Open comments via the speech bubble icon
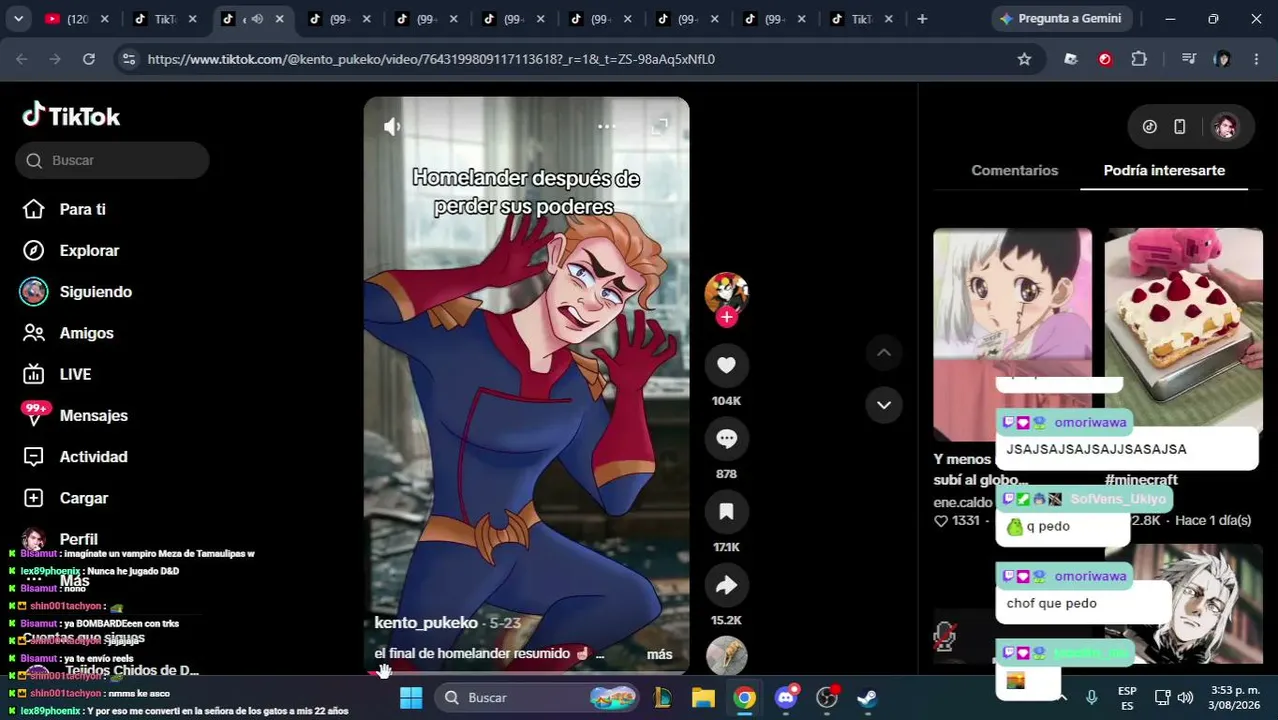Viewport: 1278px width, 720px height. [727, 439]
